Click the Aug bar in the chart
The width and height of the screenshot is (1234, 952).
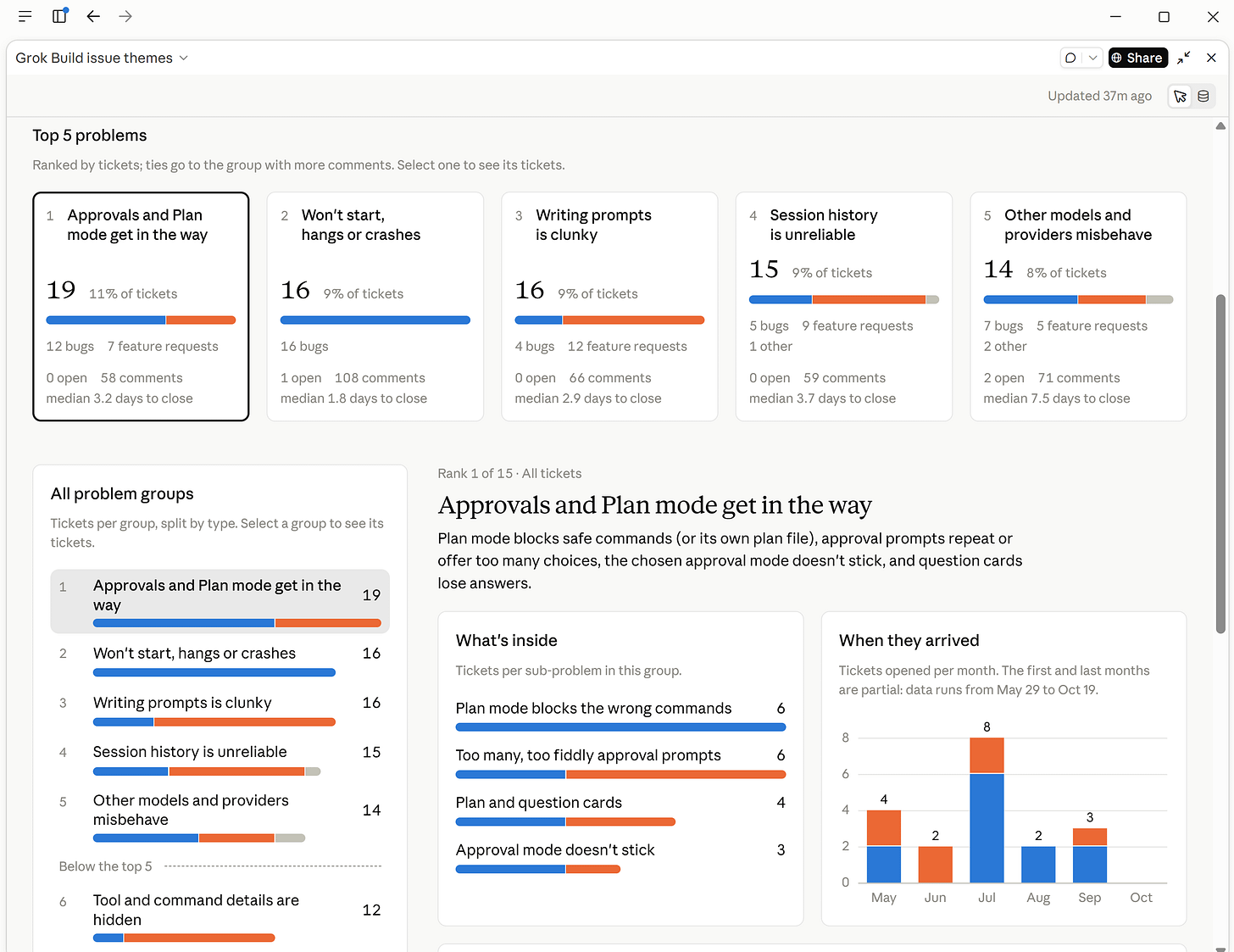[1038, 865]
